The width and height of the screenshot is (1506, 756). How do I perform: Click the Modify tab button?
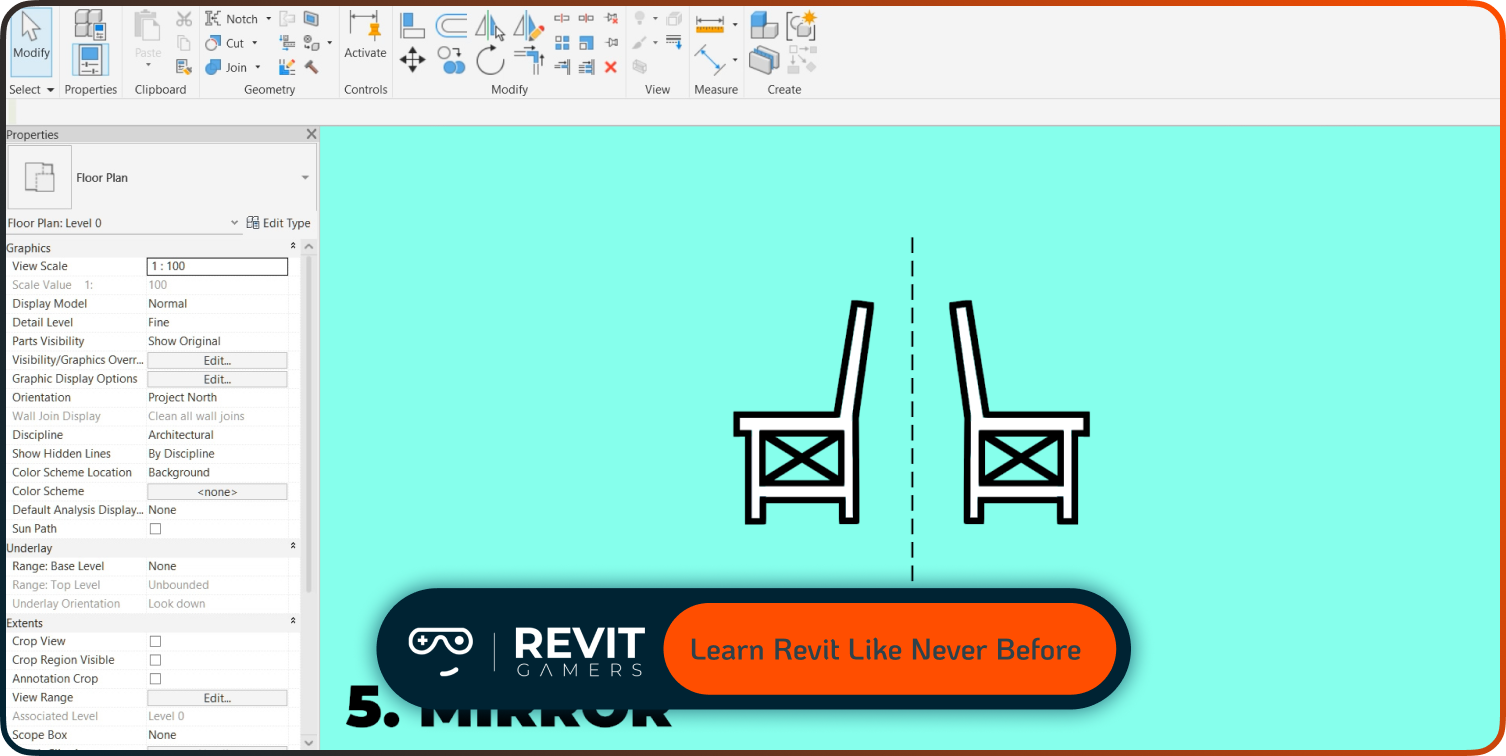coord(30,42)
